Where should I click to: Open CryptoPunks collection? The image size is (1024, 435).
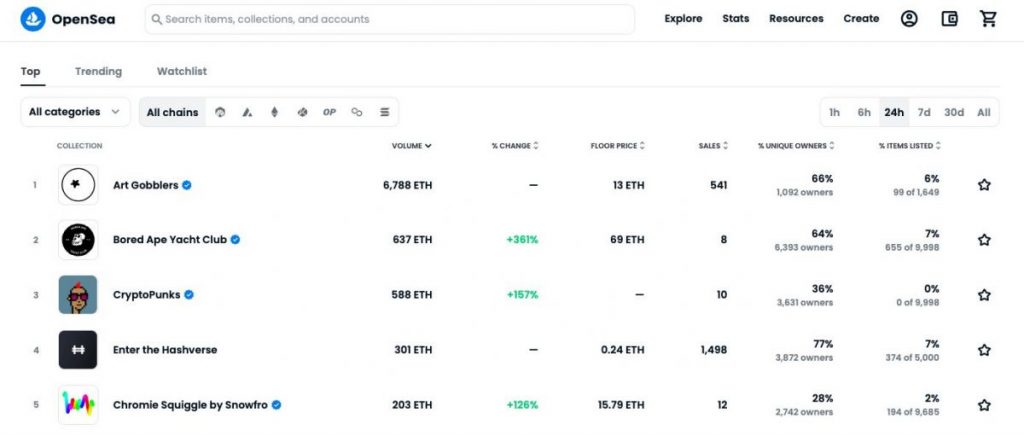(x=146, y=295)
